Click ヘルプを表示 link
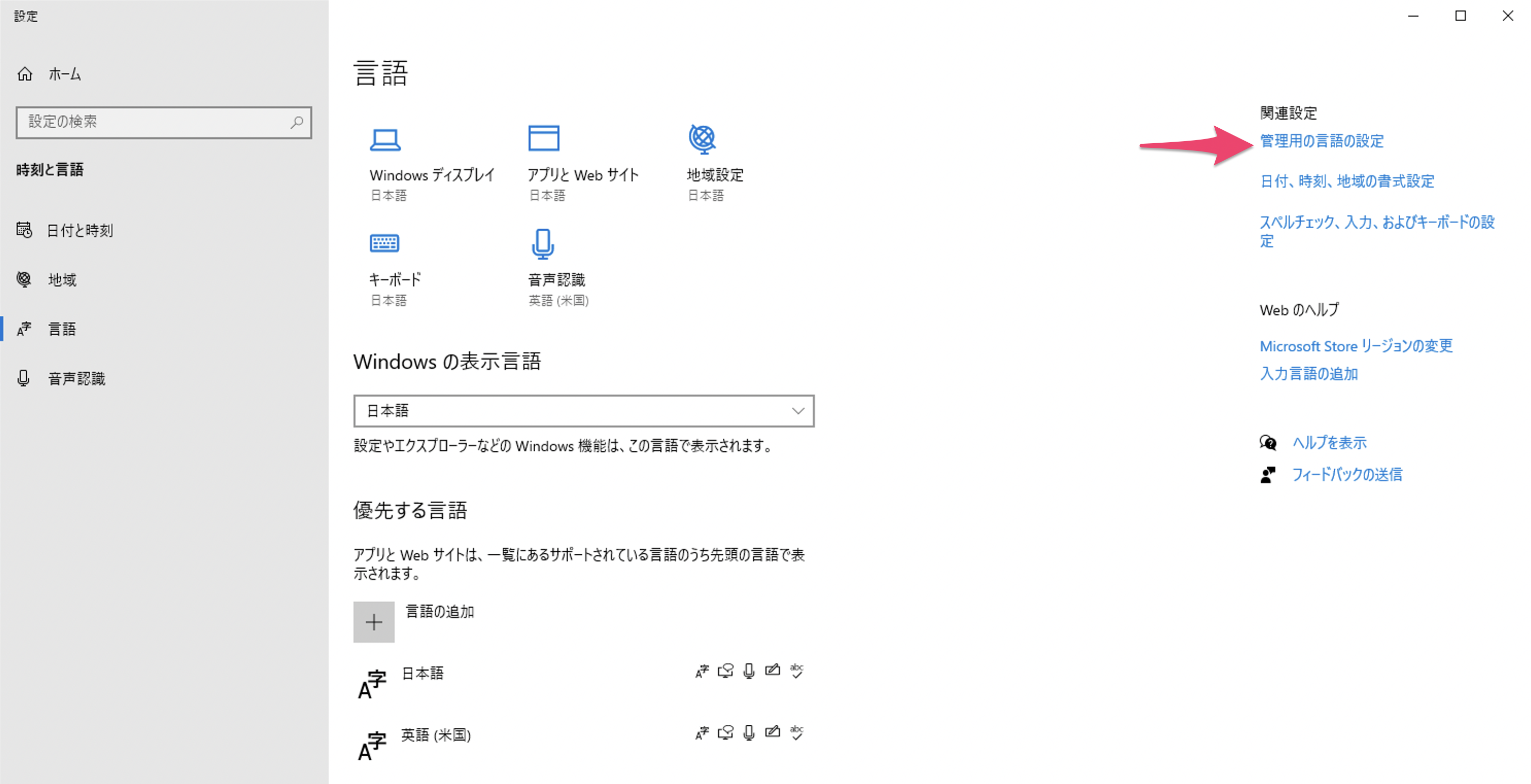Viewport: 1531px width, 784px height. [x=1330, y=443]
